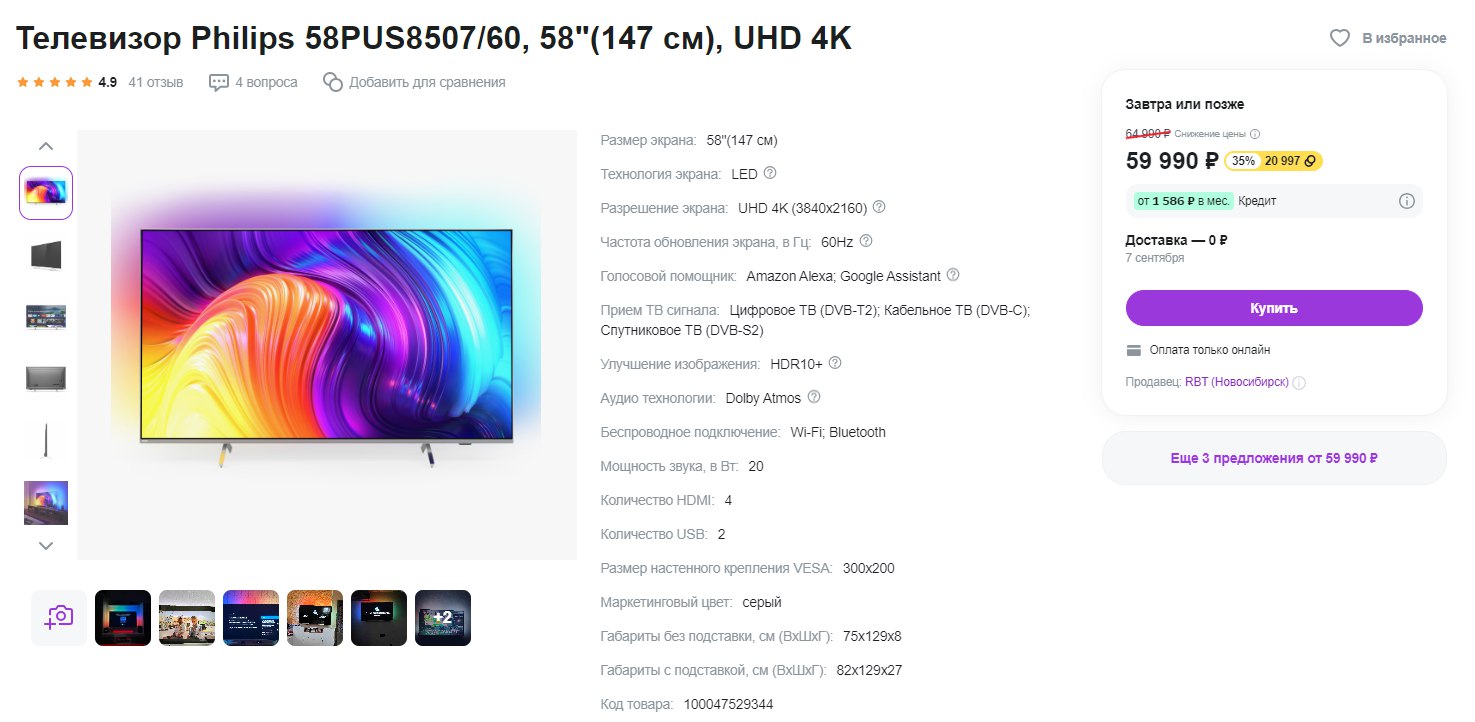Image resolution: width=1475 pixels, height=722 pixels.
Task: Click the help icon beside 60Hz
Action: click(x=866, y=241)
